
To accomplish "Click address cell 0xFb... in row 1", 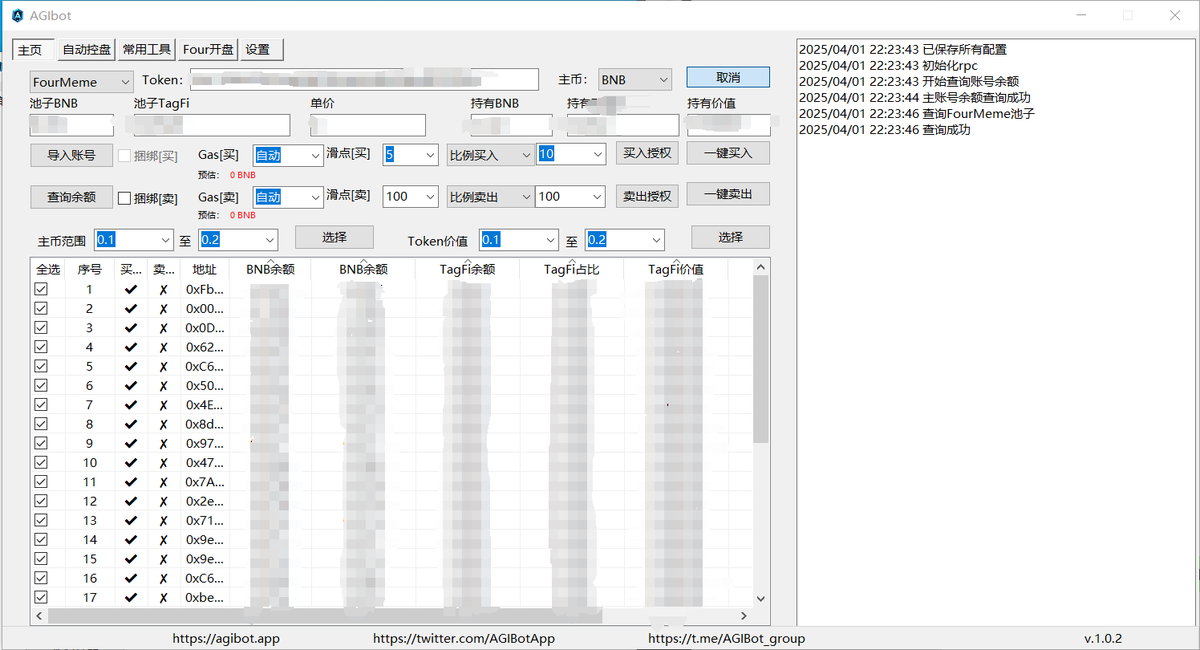I will click(205, 290).
